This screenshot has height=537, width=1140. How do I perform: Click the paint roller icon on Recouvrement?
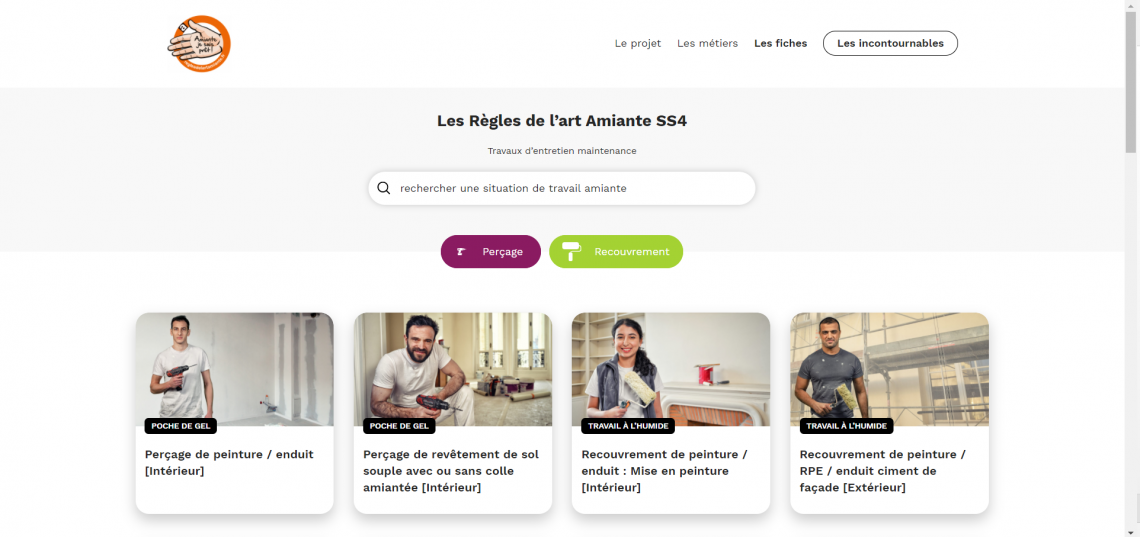572,252
